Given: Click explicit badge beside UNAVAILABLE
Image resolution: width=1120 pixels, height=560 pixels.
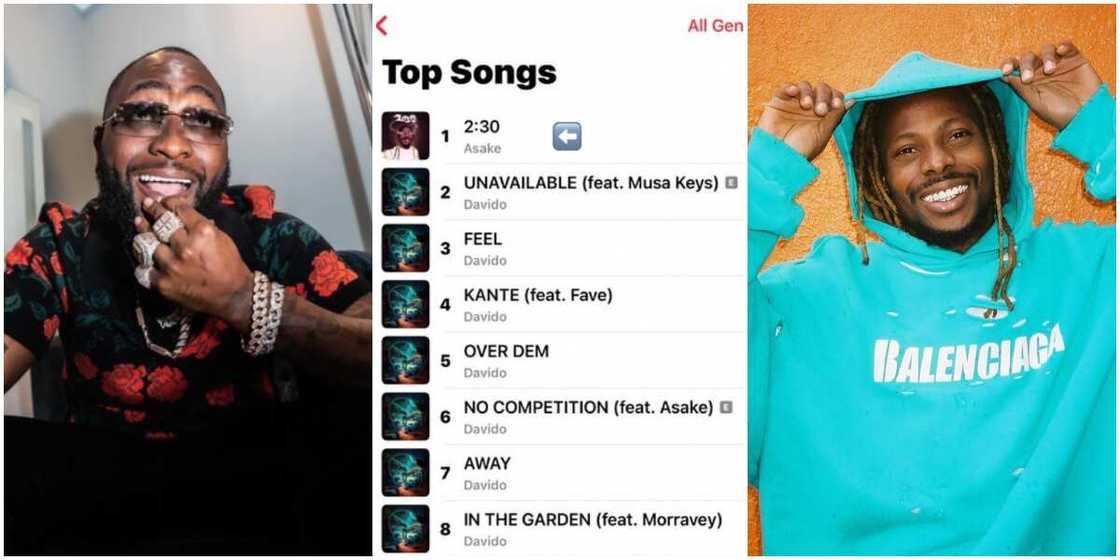Looking at the screenshot, I should tap(731, 183).
